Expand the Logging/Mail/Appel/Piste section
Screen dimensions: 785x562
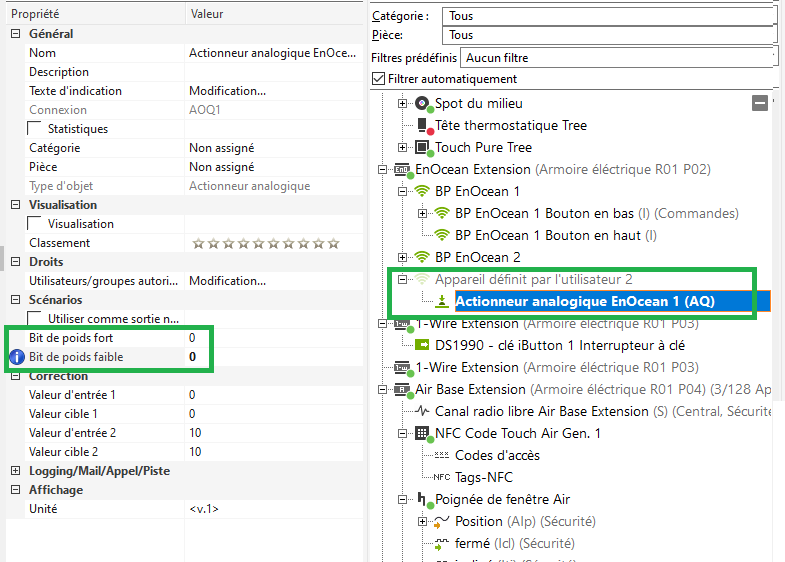click(x=15, y=471)
